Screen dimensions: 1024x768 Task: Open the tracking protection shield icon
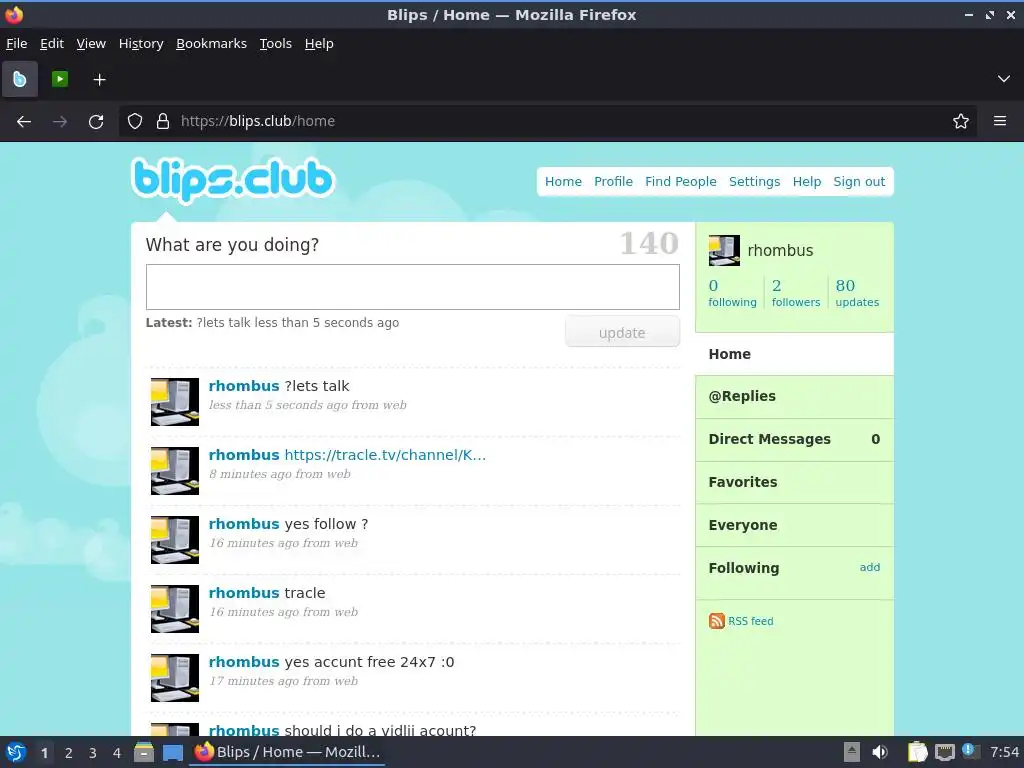point(135,121)
